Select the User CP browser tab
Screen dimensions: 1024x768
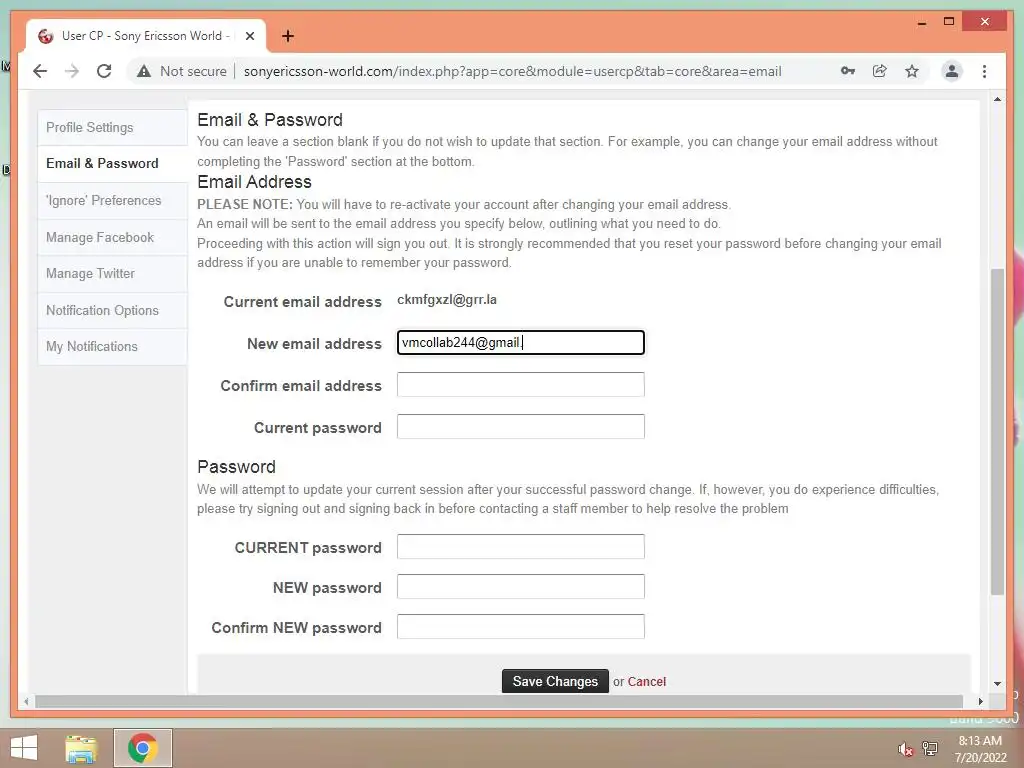click(x=146, y=36)
